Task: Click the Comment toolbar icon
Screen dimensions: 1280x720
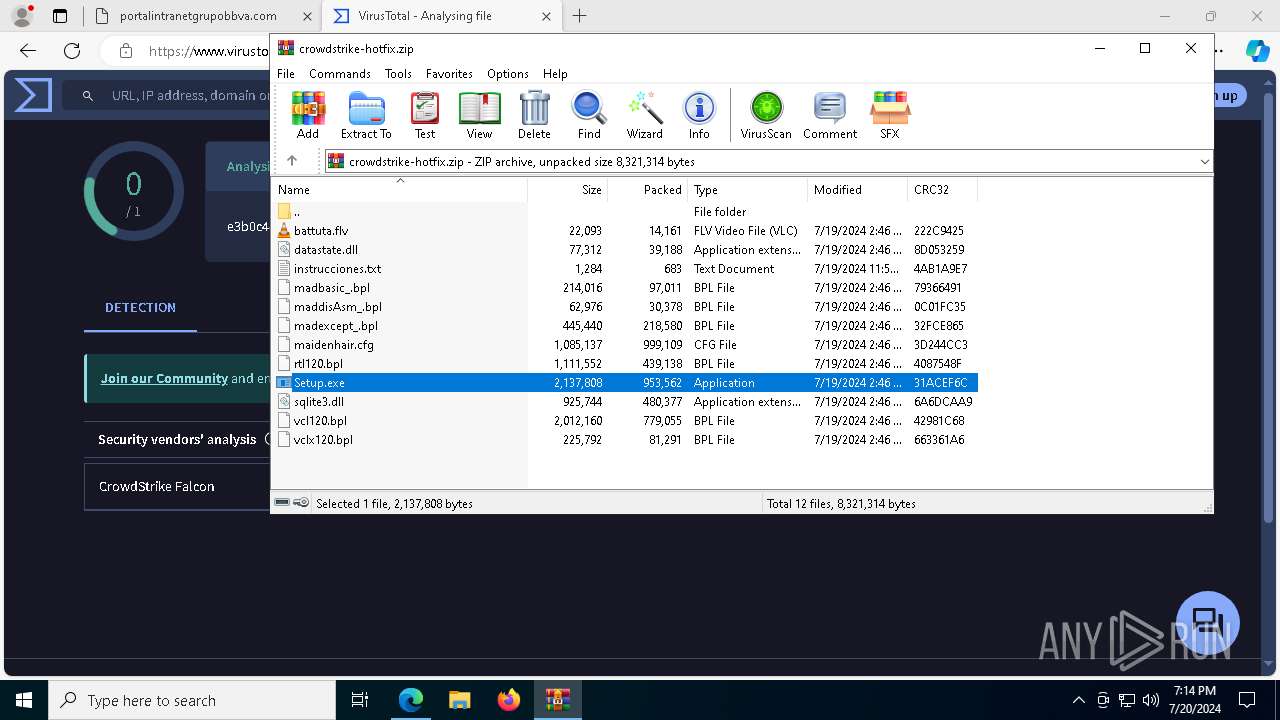Action: [x=830, y=115]
